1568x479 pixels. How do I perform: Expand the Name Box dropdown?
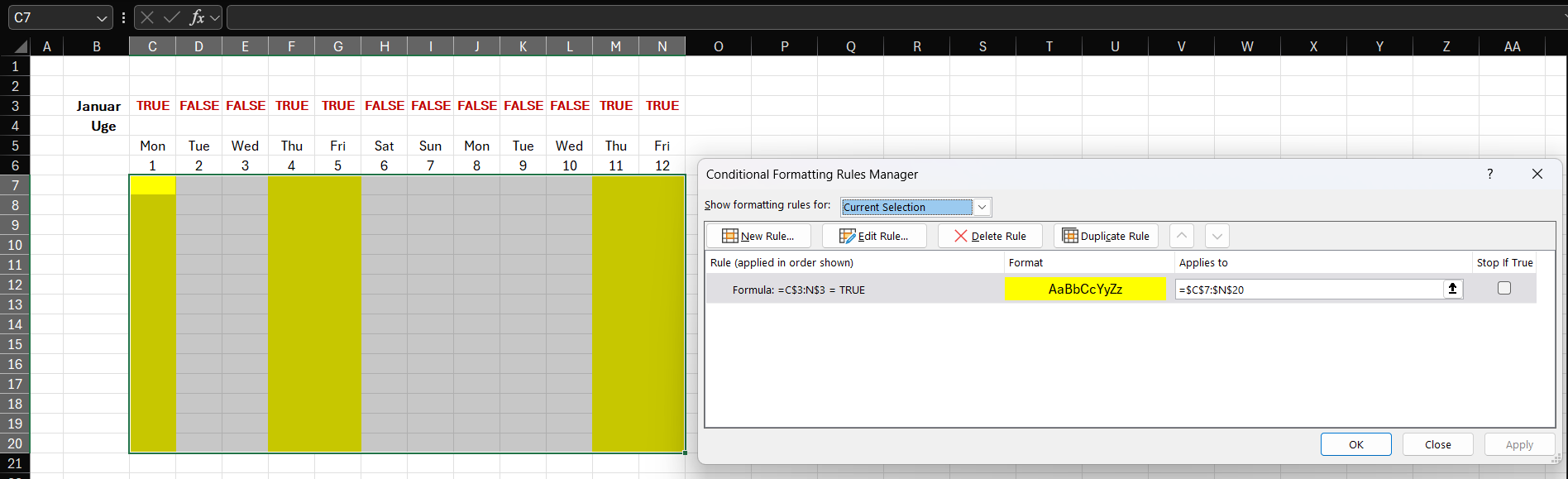(102, 17)
